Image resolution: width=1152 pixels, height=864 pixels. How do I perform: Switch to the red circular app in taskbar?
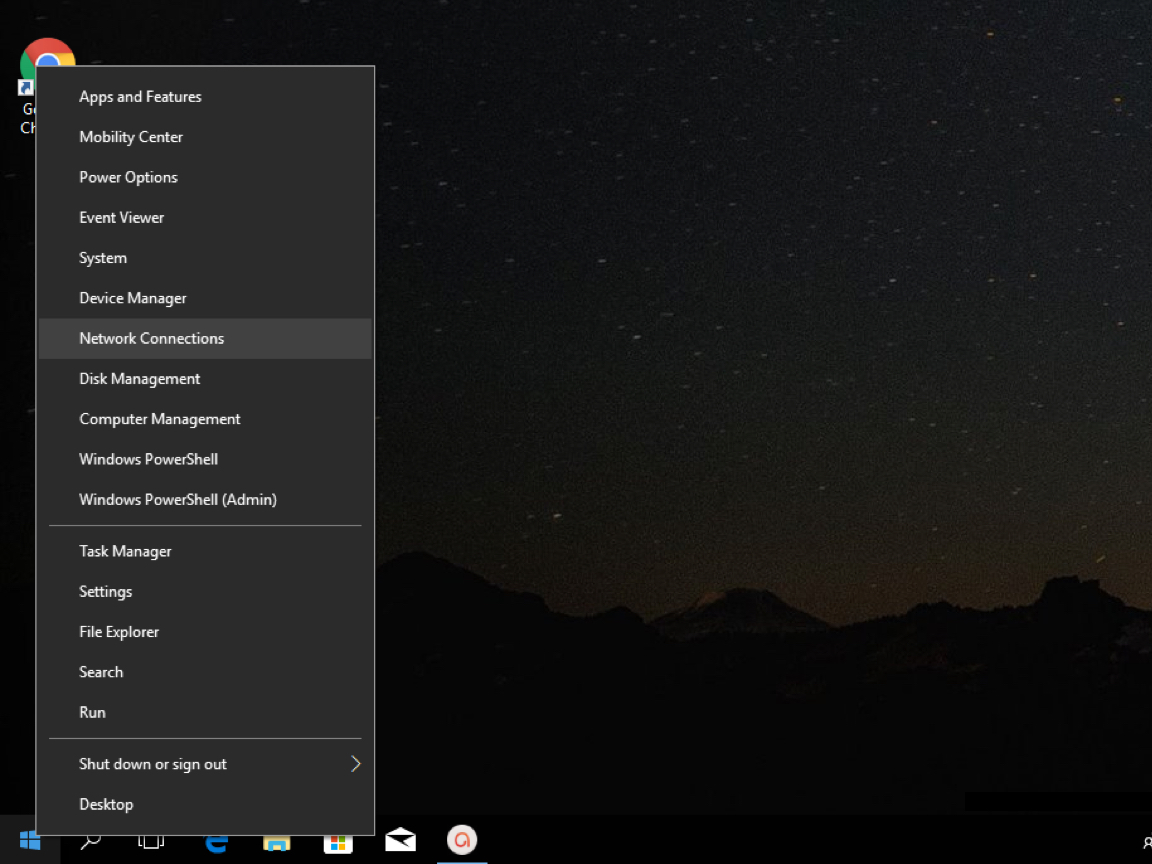[x=462, y=840]
